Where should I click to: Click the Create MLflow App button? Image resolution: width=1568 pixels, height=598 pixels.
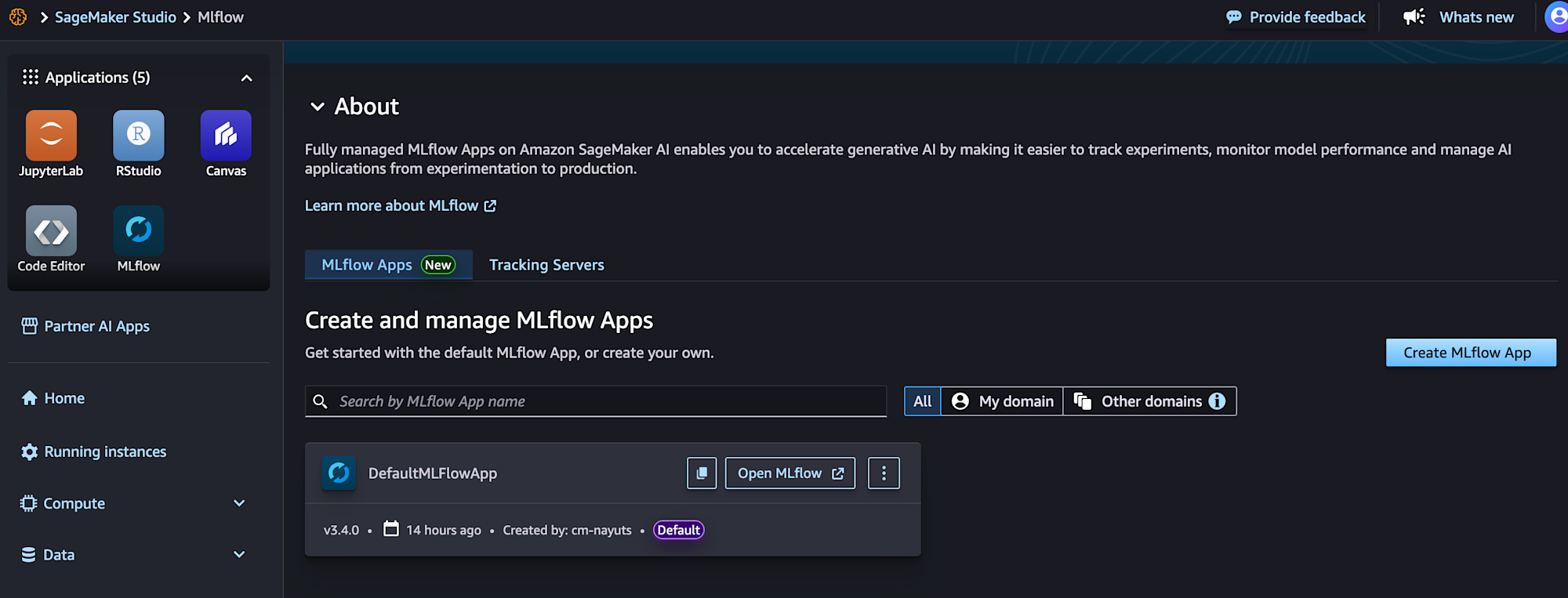[x=1470, y=353]
